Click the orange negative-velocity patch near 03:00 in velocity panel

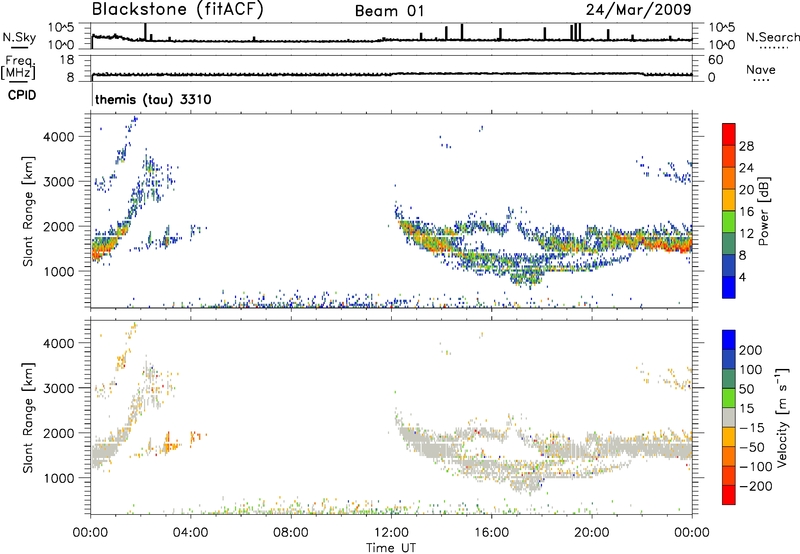[169, 446]
